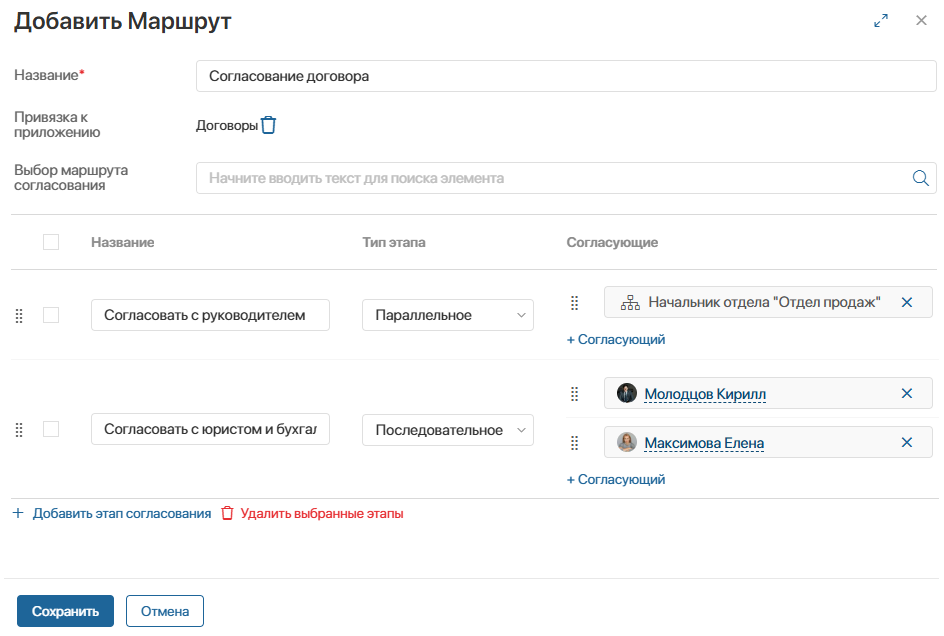
Task: Click the Договоры binding text
Action: (x=227, y=125)
